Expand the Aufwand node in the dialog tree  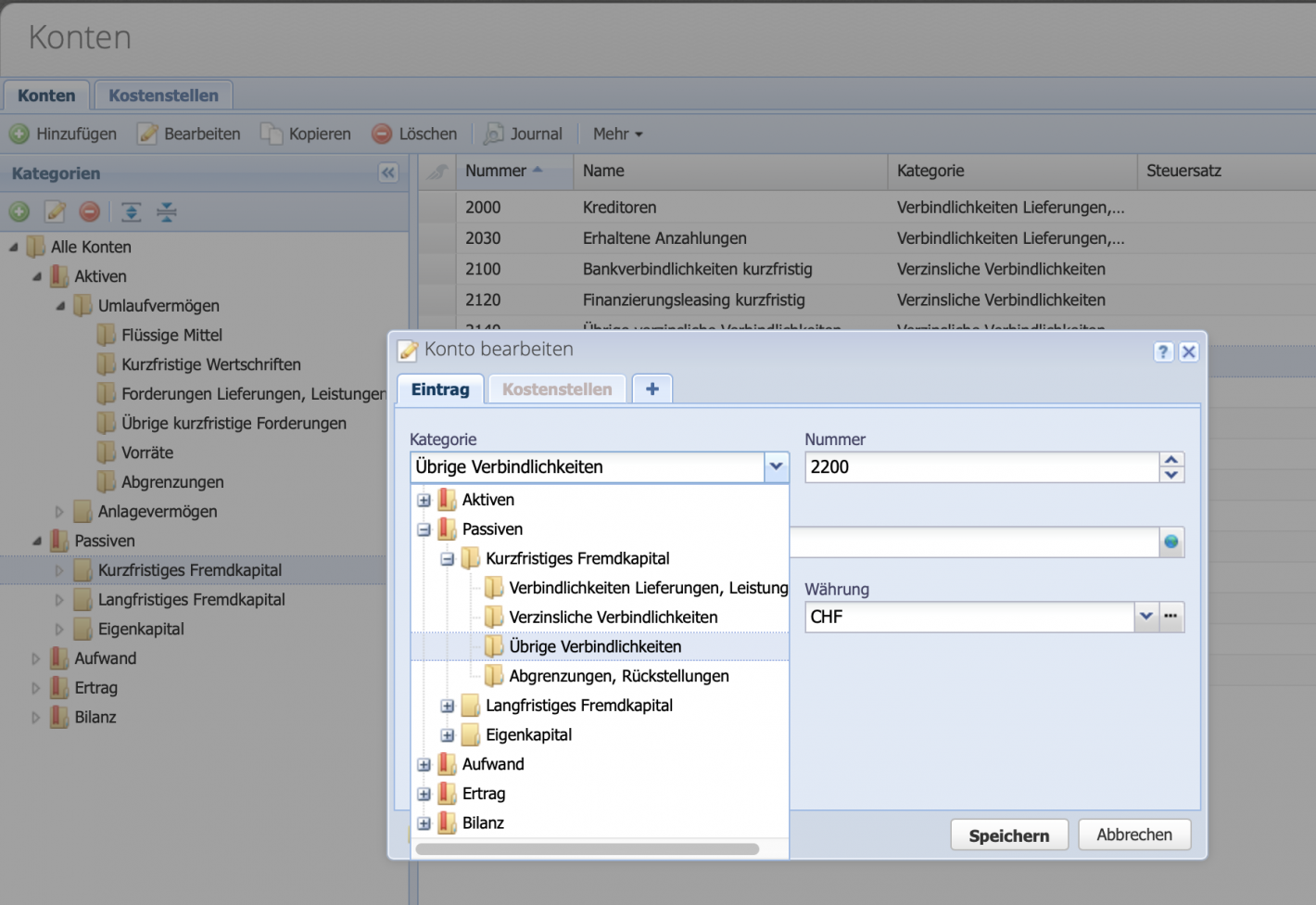pyautogui.click(x=424, y=764)
